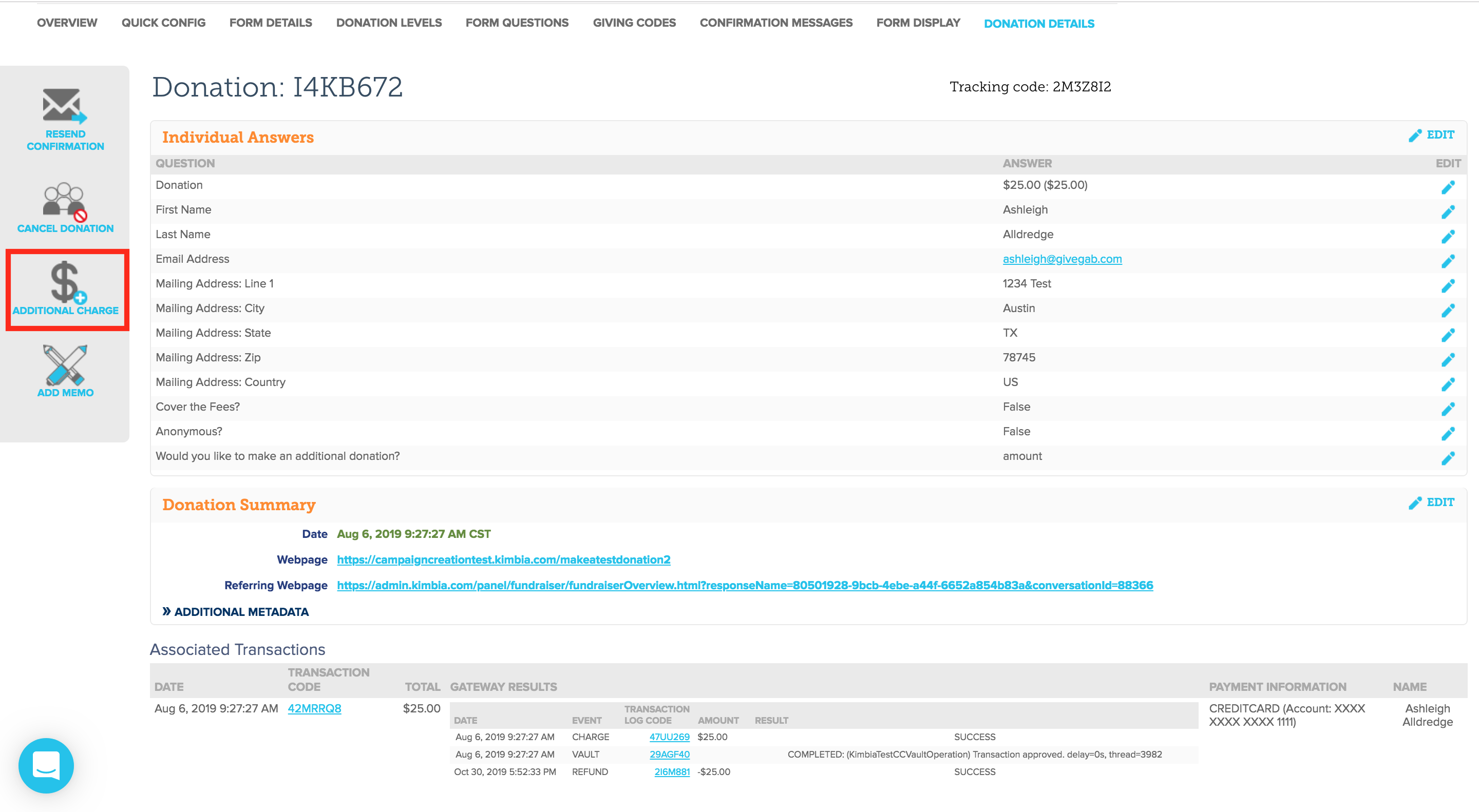This screenshot has height=812, width=1479.
Task: Click the Associated Transactions heading
Action: 237,650
